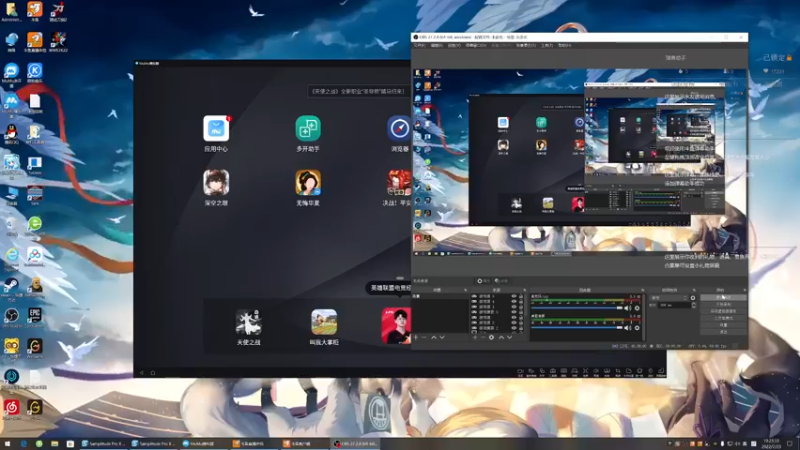Toggle lock of second source row
Image resolution: width=800 pixels, height=450 pixels.
coord(521,302)
